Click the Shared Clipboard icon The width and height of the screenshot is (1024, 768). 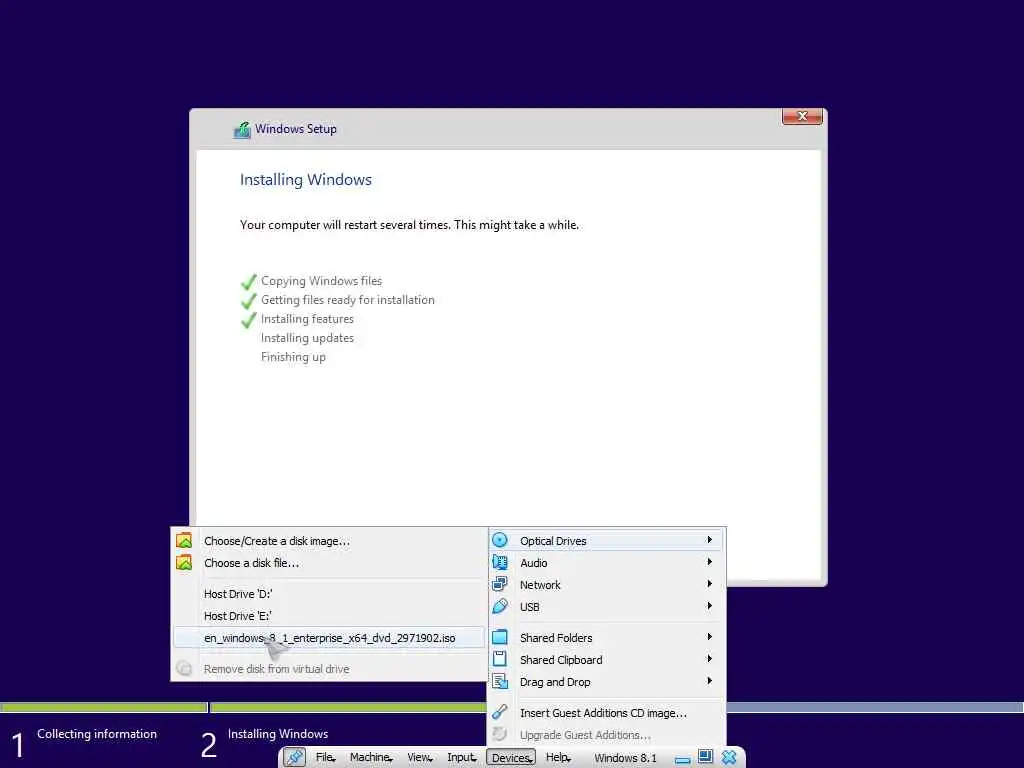pyautogui.click(x=500, y=660)
